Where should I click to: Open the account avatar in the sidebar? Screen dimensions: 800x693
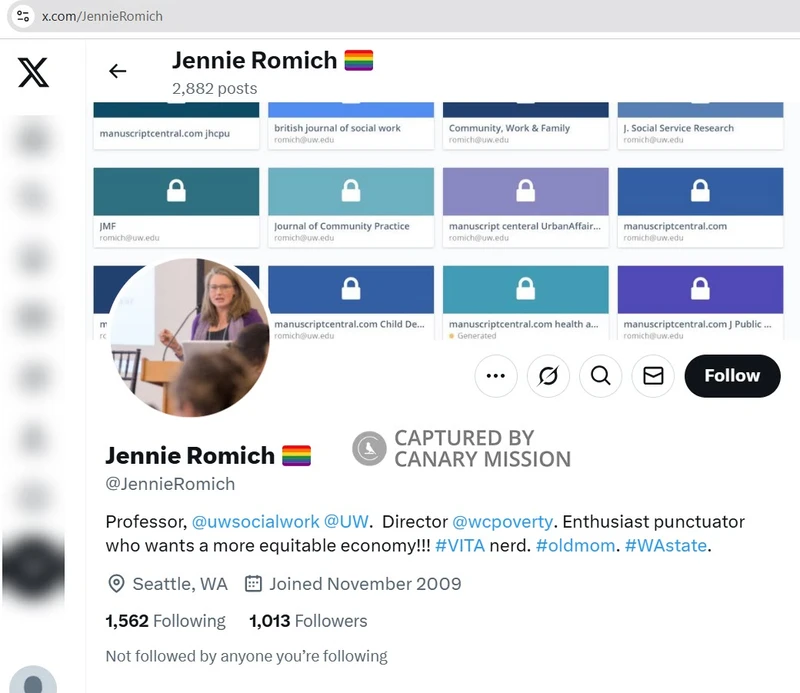33,680
